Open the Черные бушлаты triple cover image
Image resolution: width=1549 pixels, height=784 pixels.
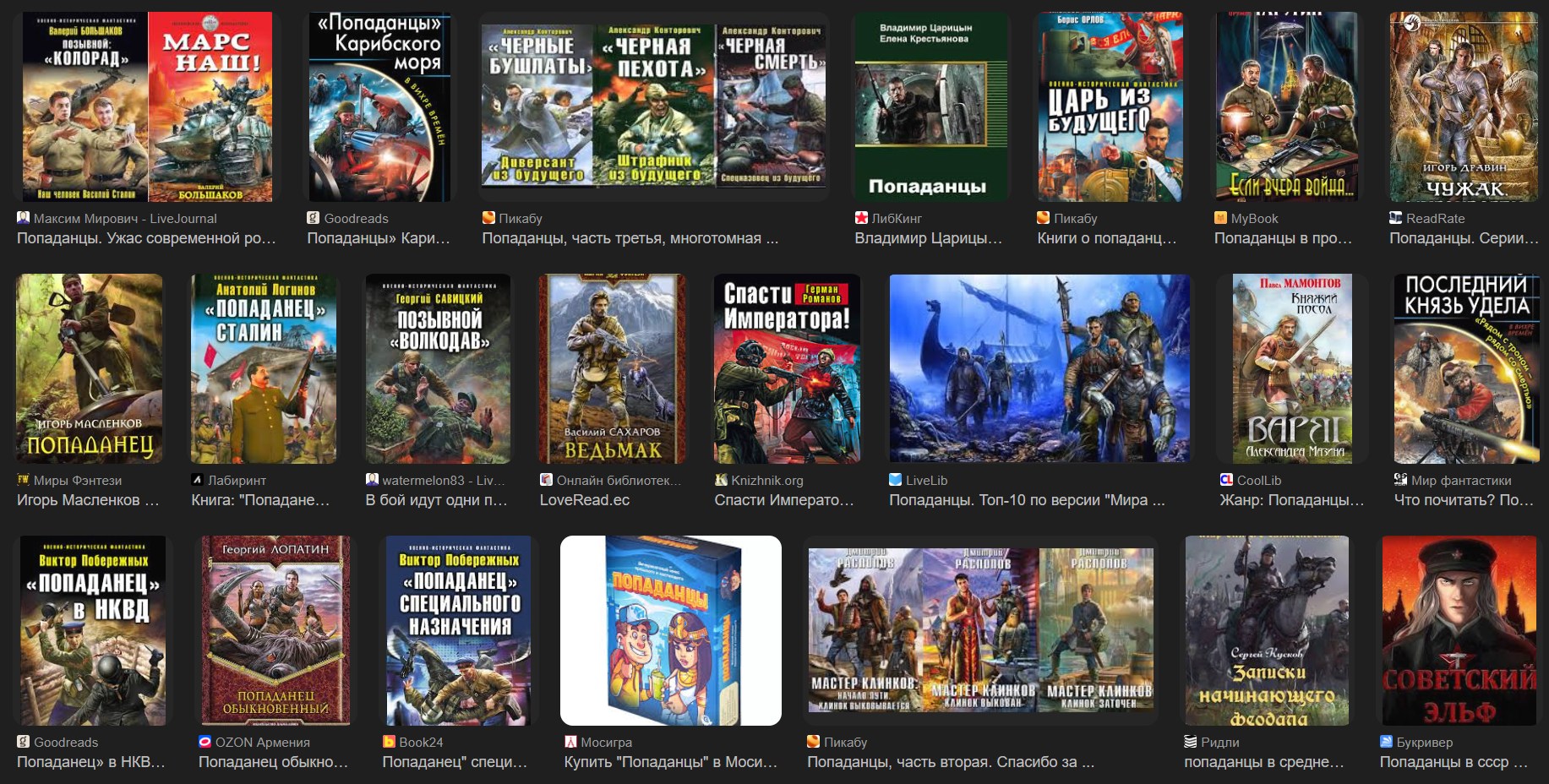(653, 106)
